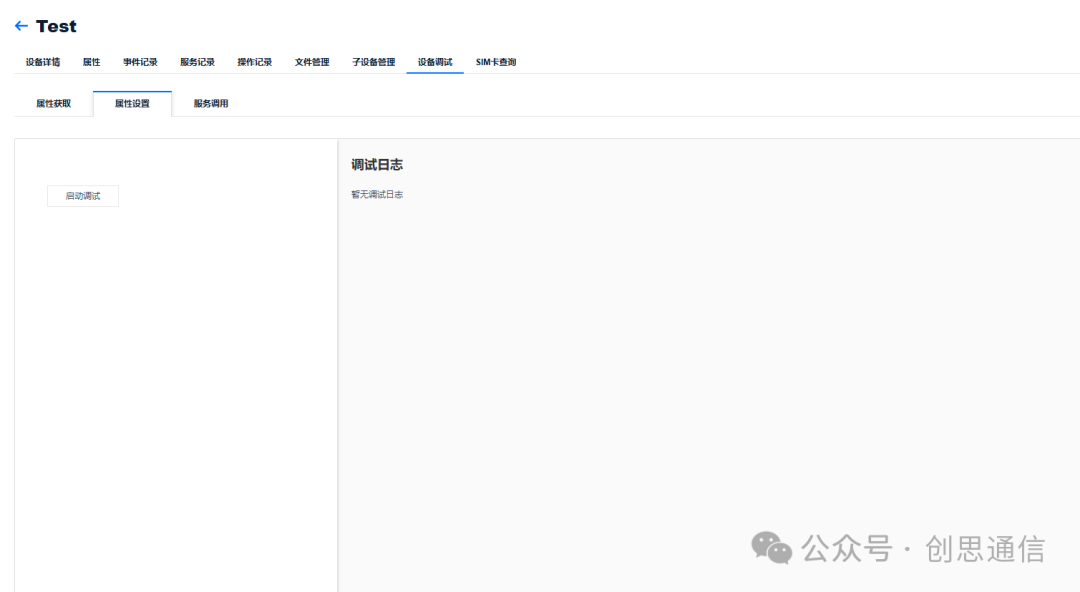This screenshot has width=1080, height=592.
Task: Click the 暂无调试日志 message text
Action: click(x=377, y=194)
